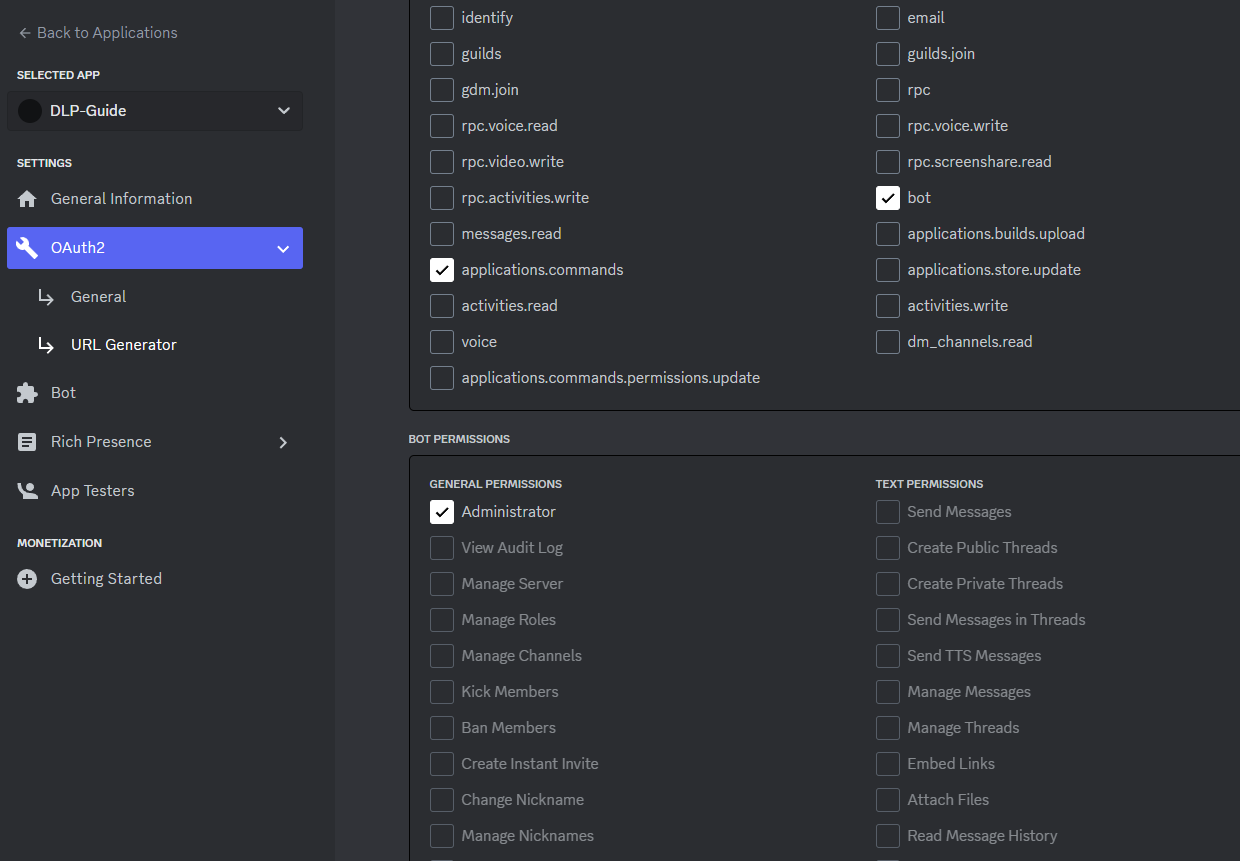The width and height of the screenshot is (1240, 861).
Task: Click the back arrow icon beside Back to Applications
Action: click(x=24, y=33)
